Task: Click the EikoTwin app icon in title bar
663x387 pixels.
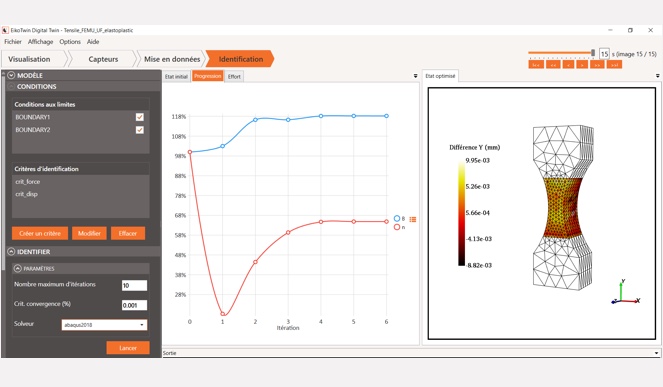Action: pyautogui.click(x=5, y=30)
